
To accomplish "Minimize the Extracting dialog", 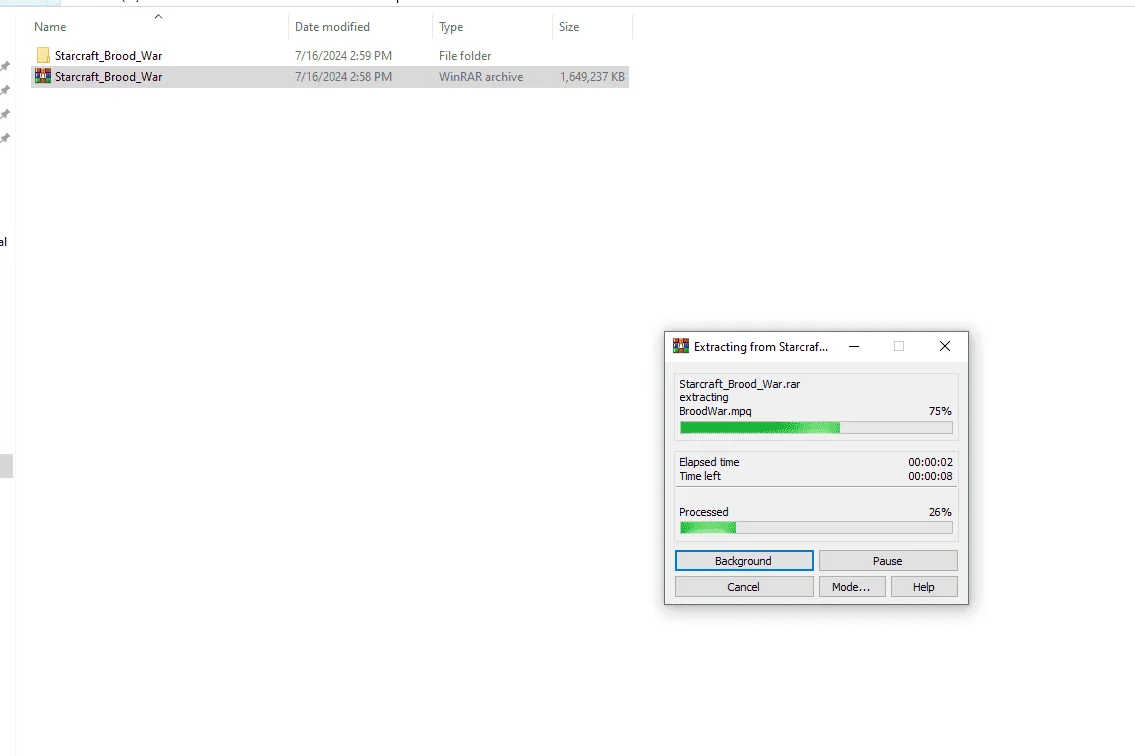I will pos(854,346).
